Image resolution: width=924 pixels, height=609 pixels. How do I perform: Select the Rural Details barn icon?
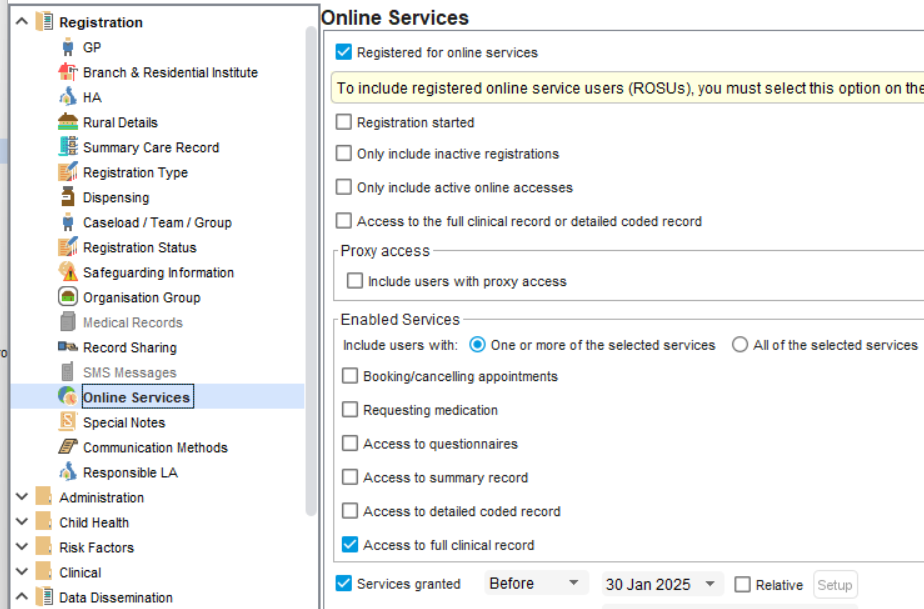tap(68, 122)
